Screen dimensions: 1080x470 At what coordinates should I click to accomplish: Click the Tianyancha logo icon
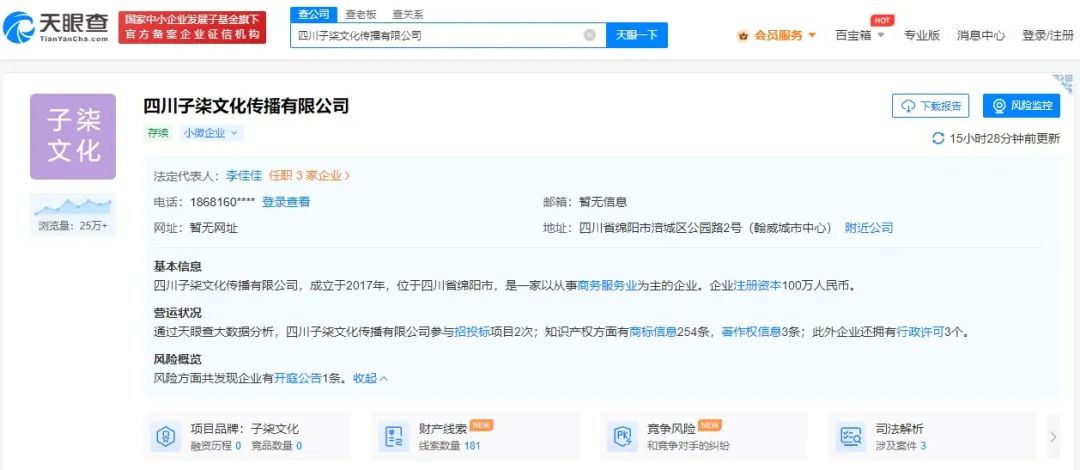pos(21,28)
